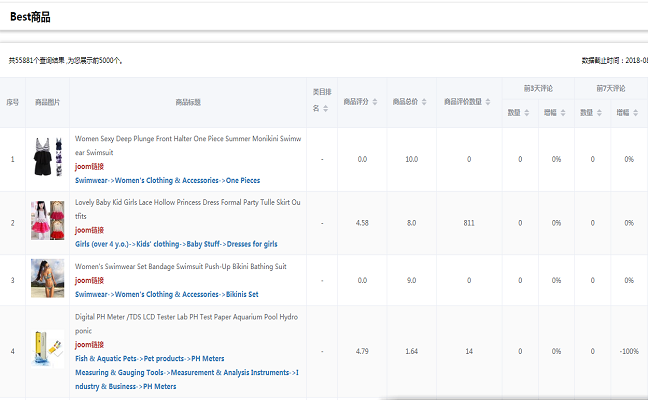This screenshot has width=648, height=400.
Task: Click row number 1 in 序号 column
Action: coord(12,159)
